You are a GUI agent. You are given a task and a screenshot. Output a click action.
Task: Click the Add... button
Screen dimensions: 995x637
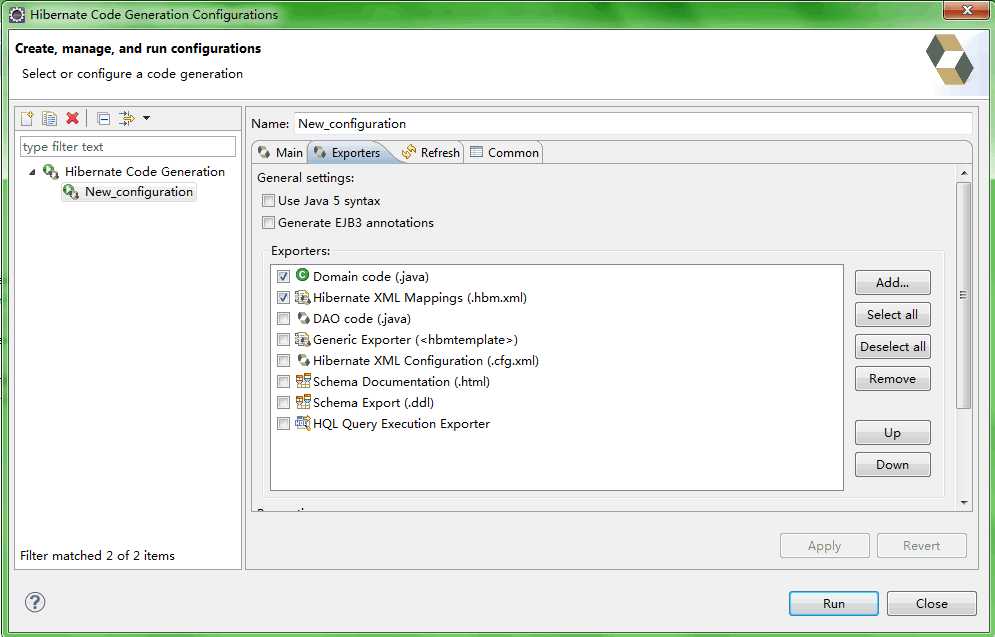(x=892, y=282)
